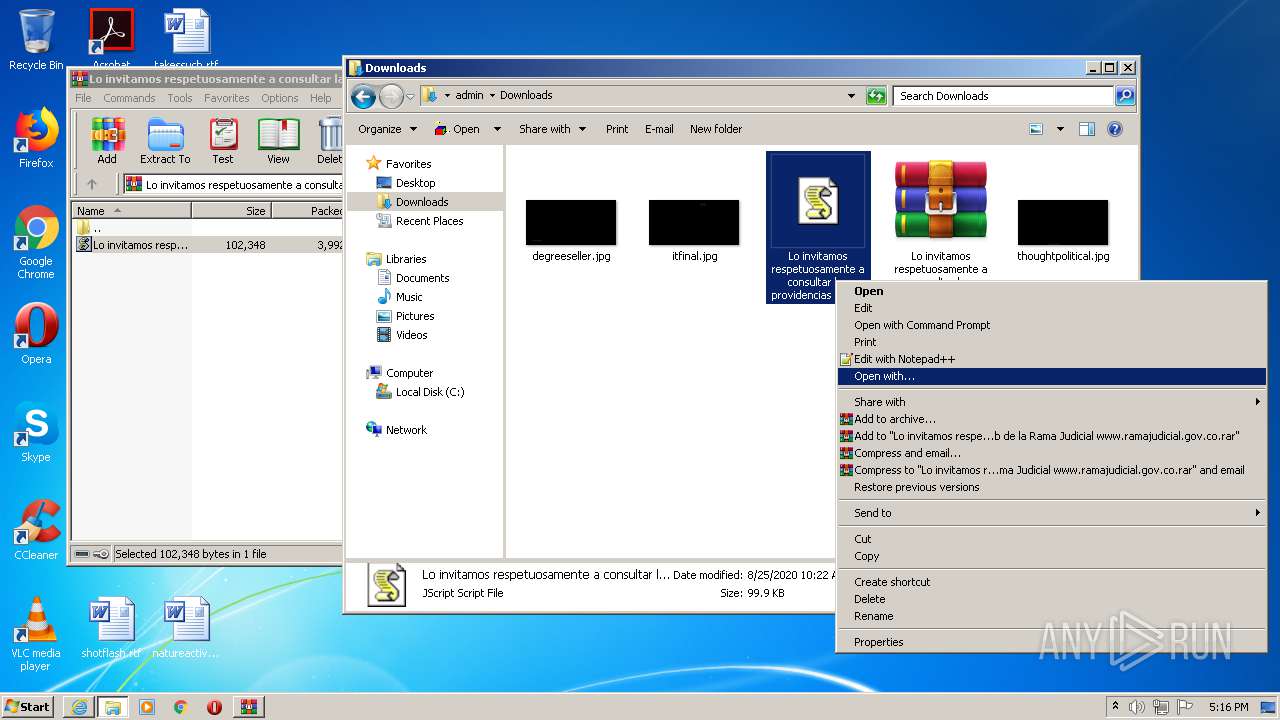Click search magnifier in Downloads window
This screenshot has width=1280, height=720.
coord(1125,96)
